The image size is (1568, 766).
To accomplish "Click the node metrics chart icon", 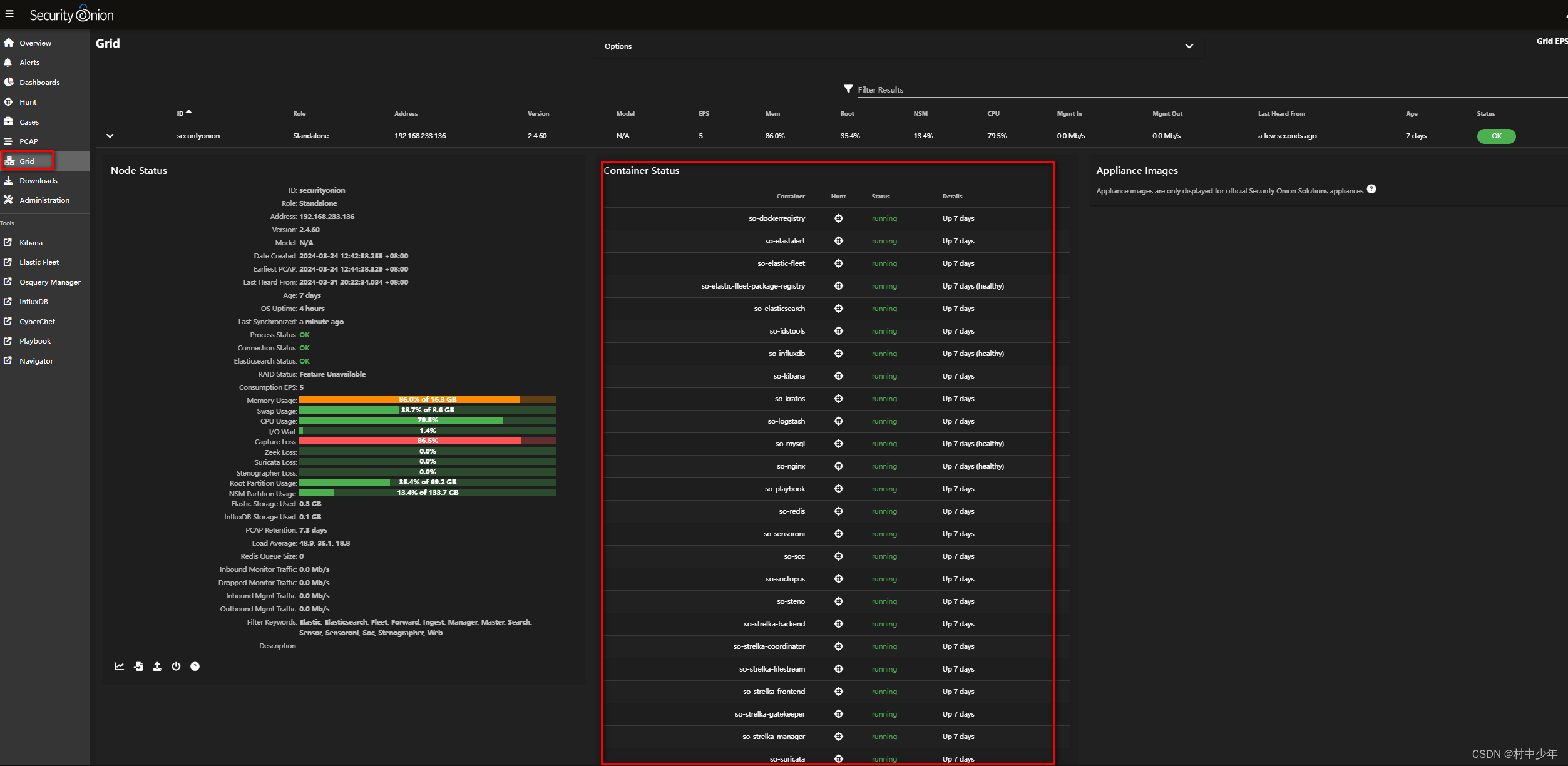I will pos(120,666).
